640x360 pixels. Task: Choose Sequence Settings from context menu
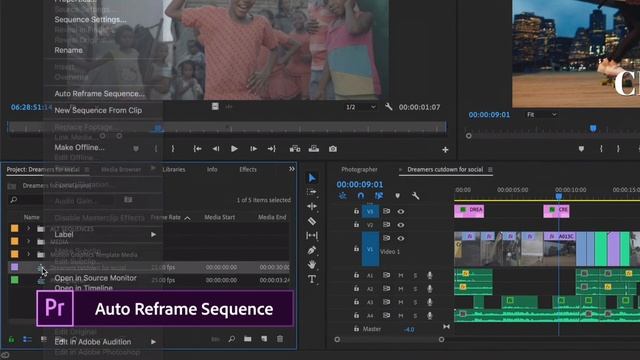[x=91, y=20]
